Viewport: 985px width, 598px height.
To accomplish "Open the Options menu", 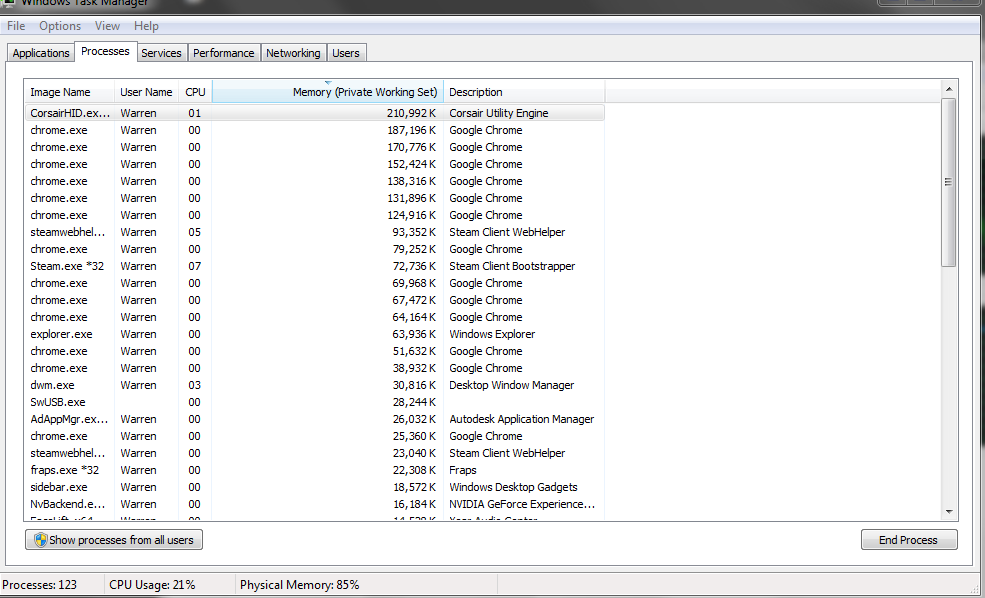I will pos(60,26).
